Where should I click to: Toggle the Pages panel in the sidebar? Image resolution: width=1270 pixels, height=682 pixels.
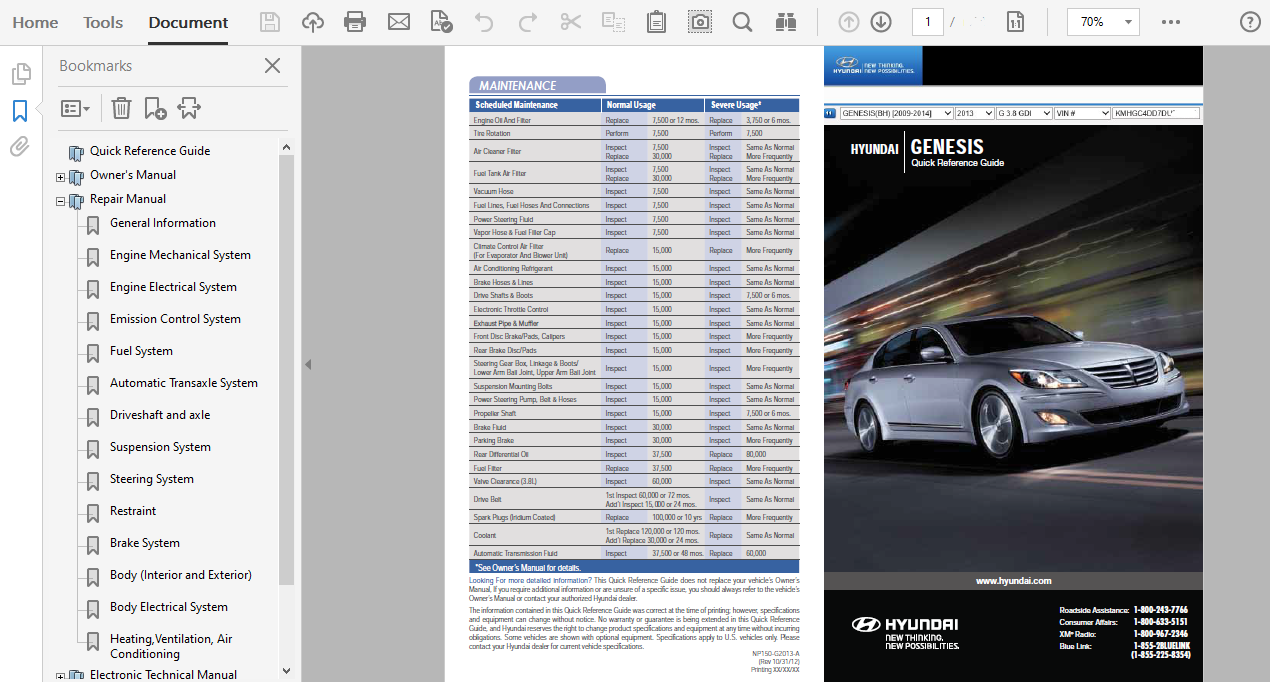[x=18, y=73]
